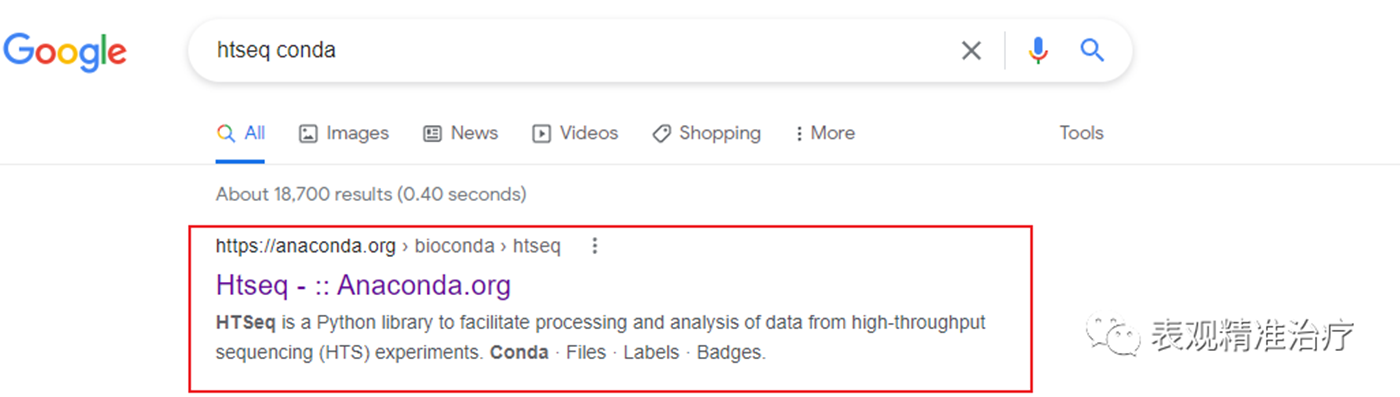
Task: Click the Shopping tab tag icon
Action: 661,133
